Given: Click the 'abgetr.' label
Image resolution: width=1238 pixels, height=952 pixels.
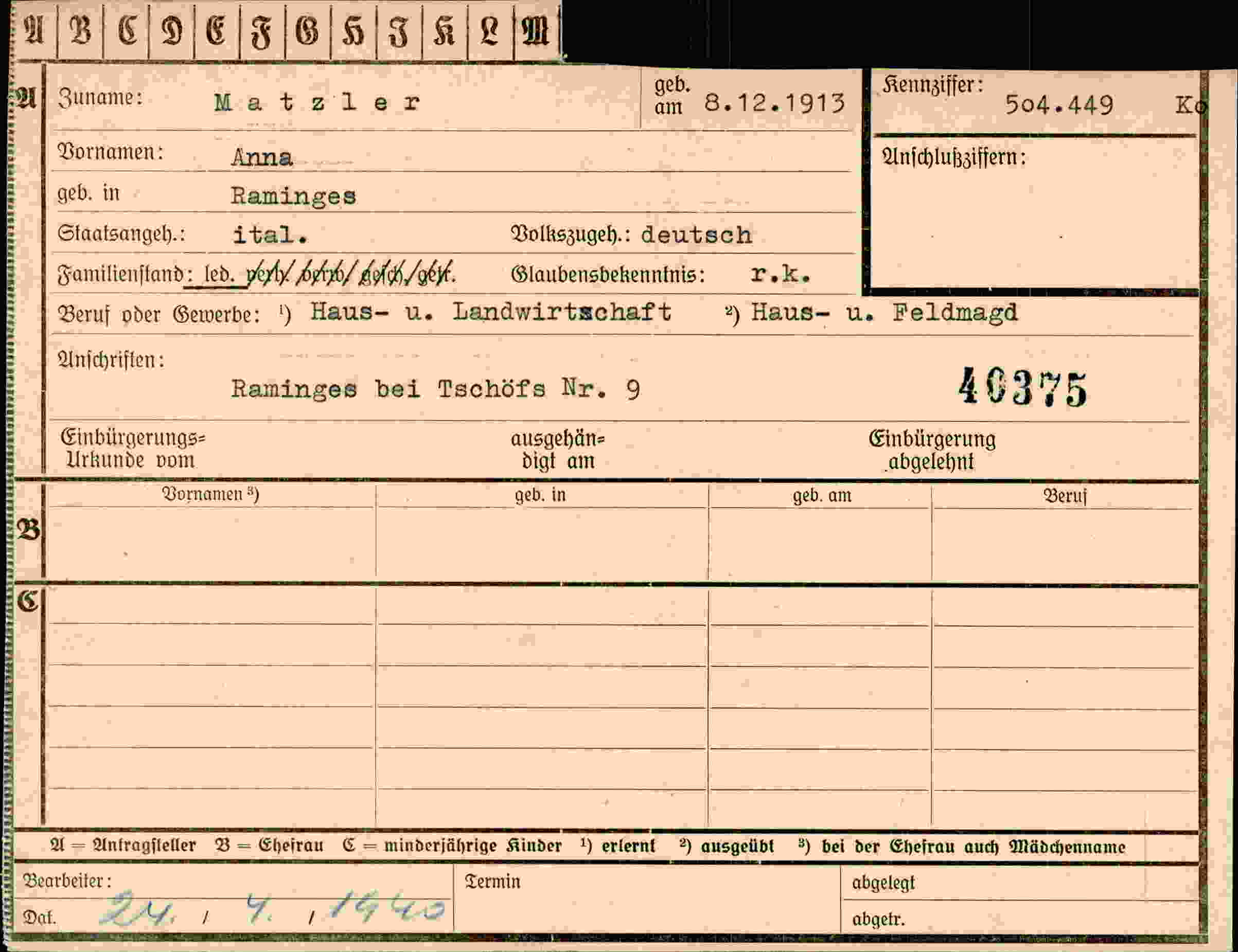Looking at the screenshot, I should pyautogui.click(x=879, y=919).
